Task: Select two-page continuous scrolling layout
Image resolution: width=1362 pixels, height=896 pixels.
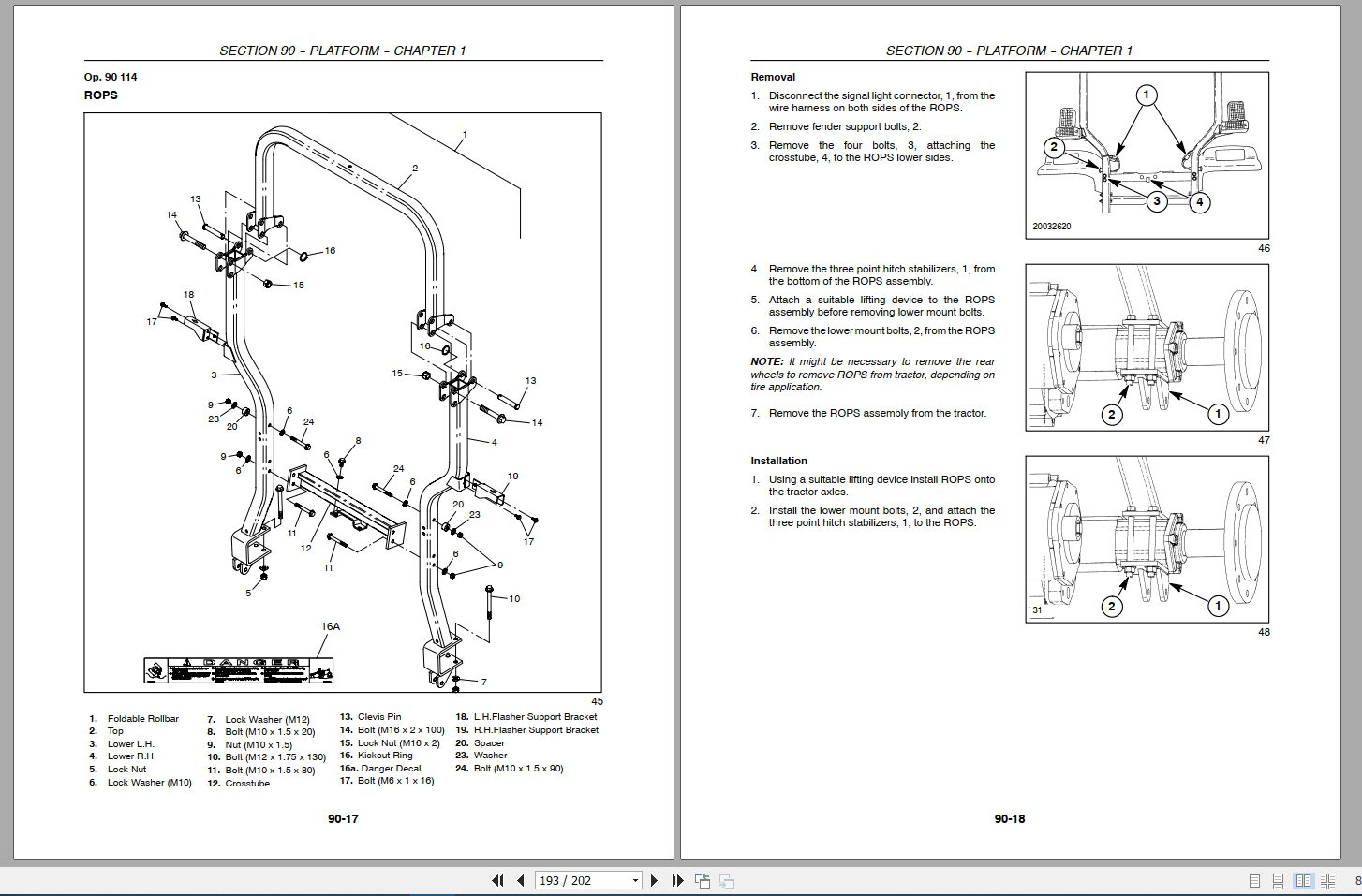Action: pos(1327,881)
